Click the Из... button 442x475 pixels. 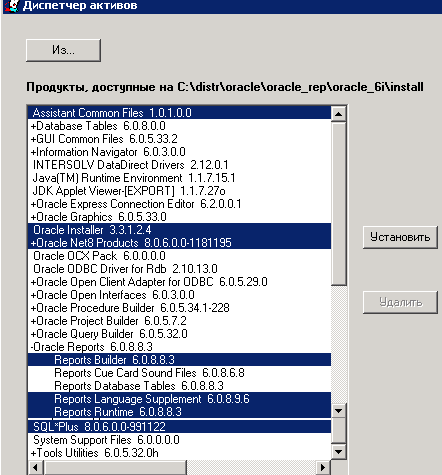63,50
